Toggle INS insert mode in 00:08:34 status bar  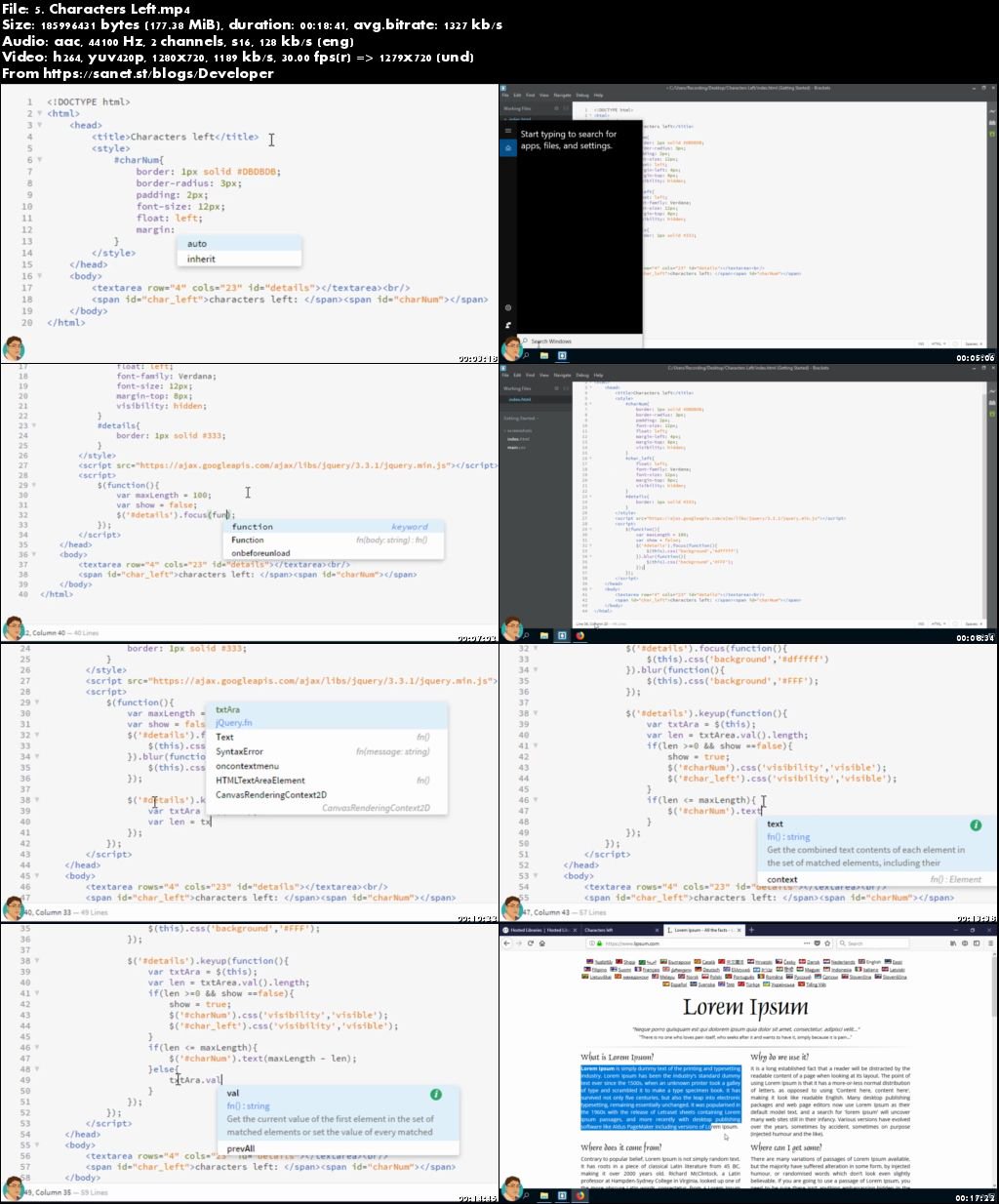[920, 622]
